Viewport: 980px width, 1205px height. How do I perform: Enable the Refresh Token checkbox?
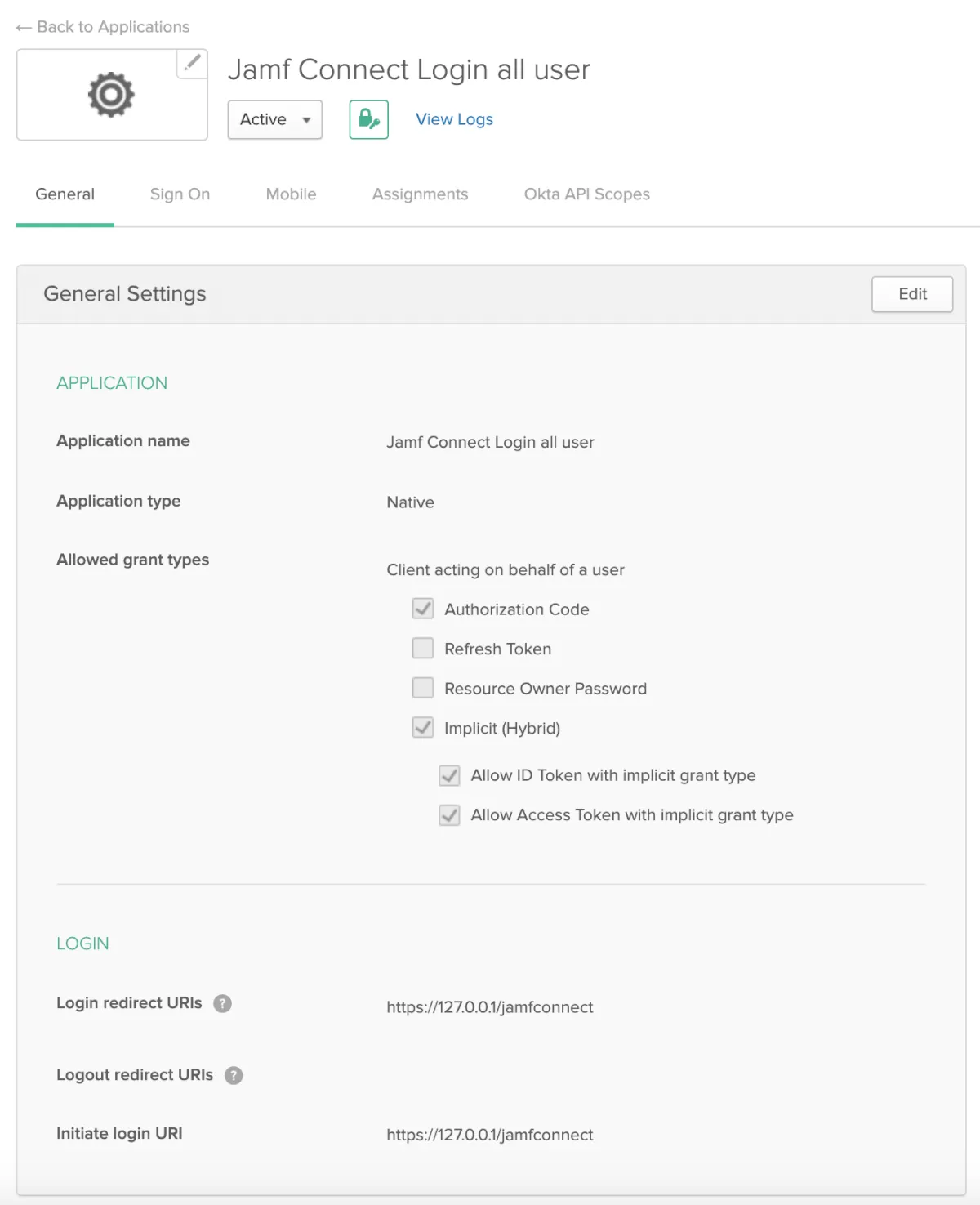click(x=423, y=649)
